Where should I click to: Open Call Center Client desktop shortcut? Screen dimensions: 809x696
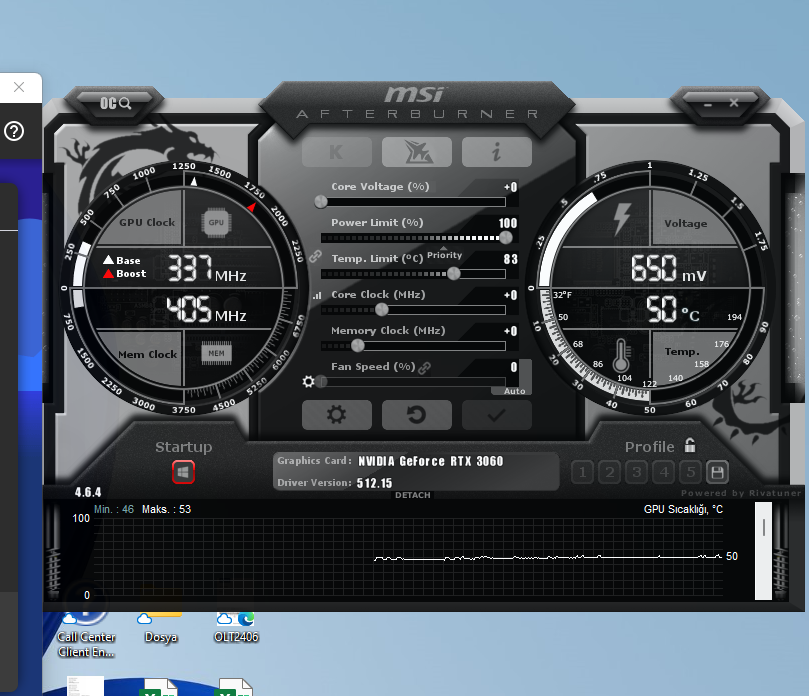pos(86,634)
